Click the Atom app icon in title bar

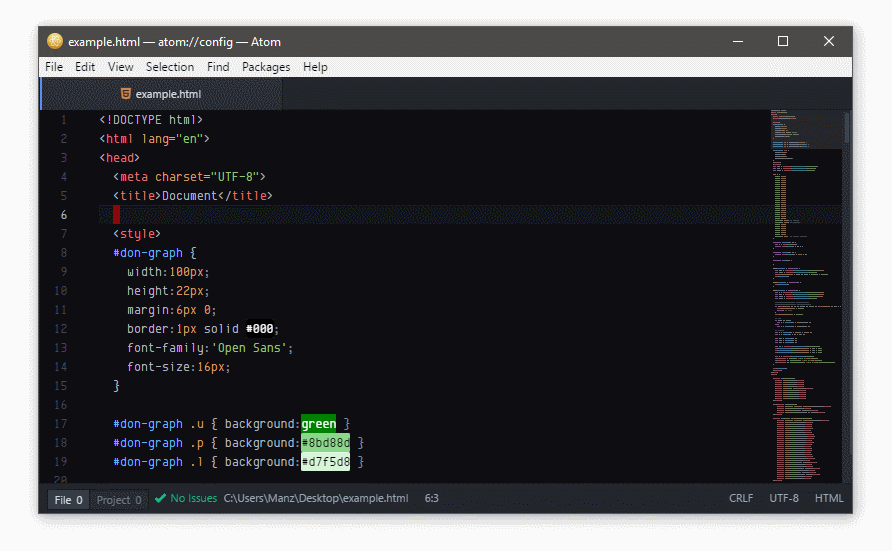pos(55,41)
